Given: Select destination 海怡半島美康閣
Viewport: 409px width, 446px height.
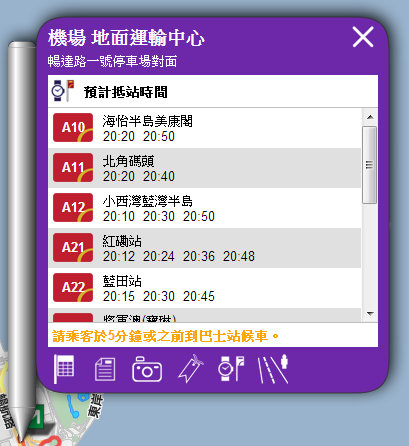Looking at the screenshot, I should pos(147,121).
